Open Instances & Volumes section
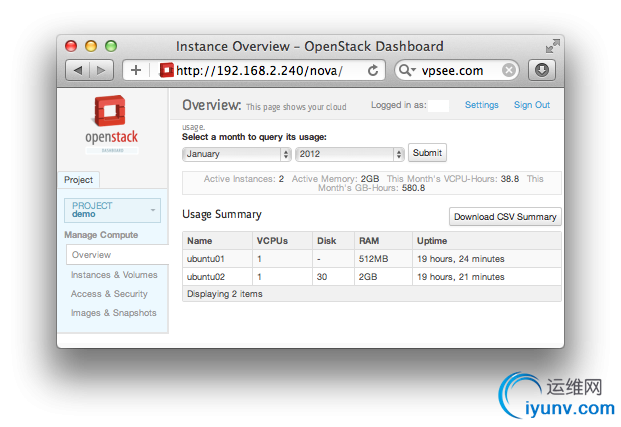621x427 pixels. coord(114,275)
